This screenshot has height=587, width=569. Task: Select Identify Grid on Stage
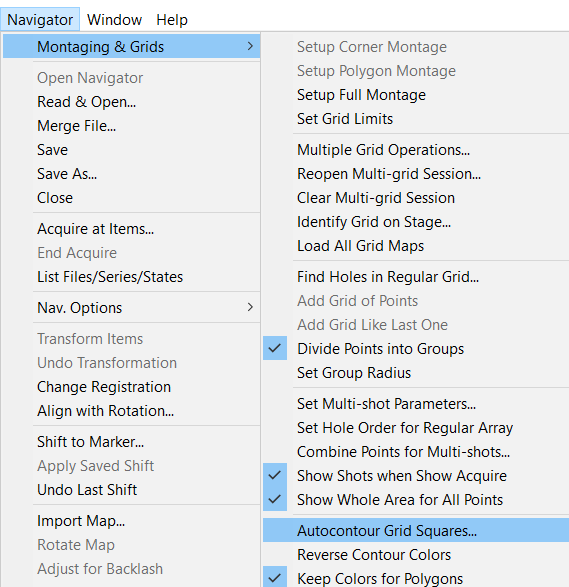pos(416,222)
